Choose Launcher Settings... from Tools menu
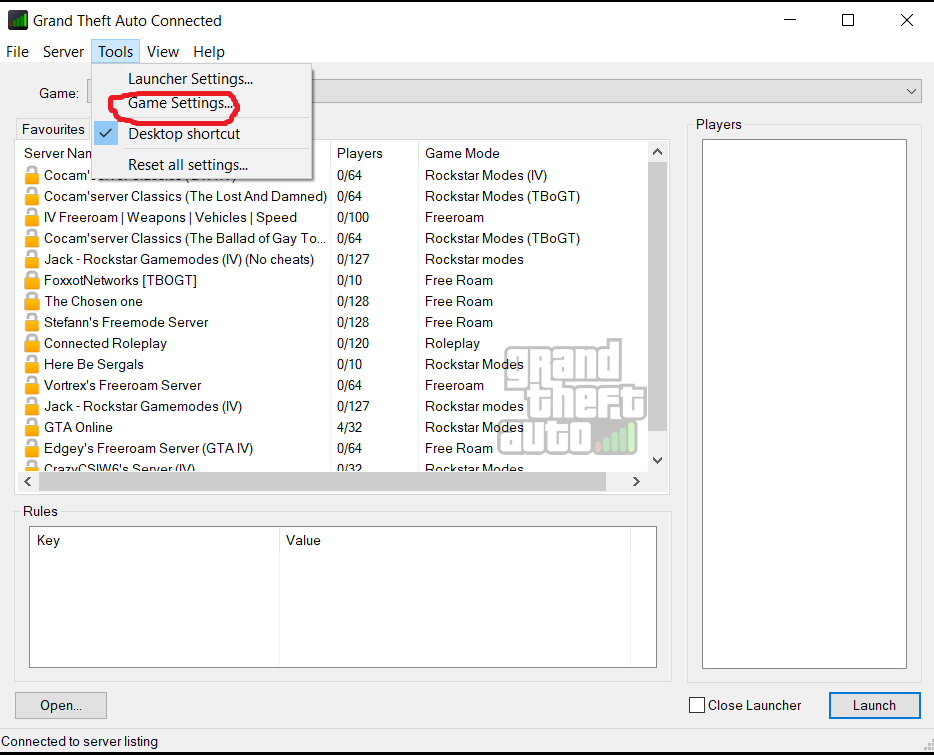This screenshot has height=755, width=934. (202, 79)
